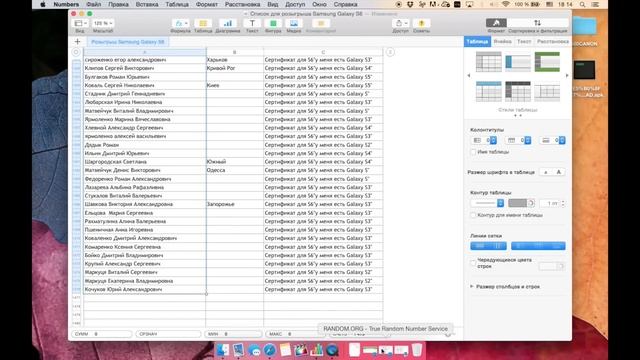The height and width of the screenshot is (360, 640).
Task: Click the table handle at top-left corner
Action: pyautogui.click(x=76, y=52)
